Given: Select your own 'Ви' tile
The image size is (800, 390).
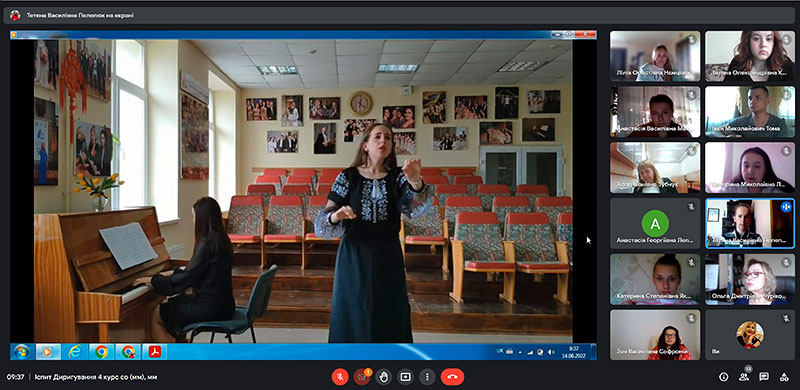Looking at the screenshot, I should pyautogui.click(x=750, y=335).
